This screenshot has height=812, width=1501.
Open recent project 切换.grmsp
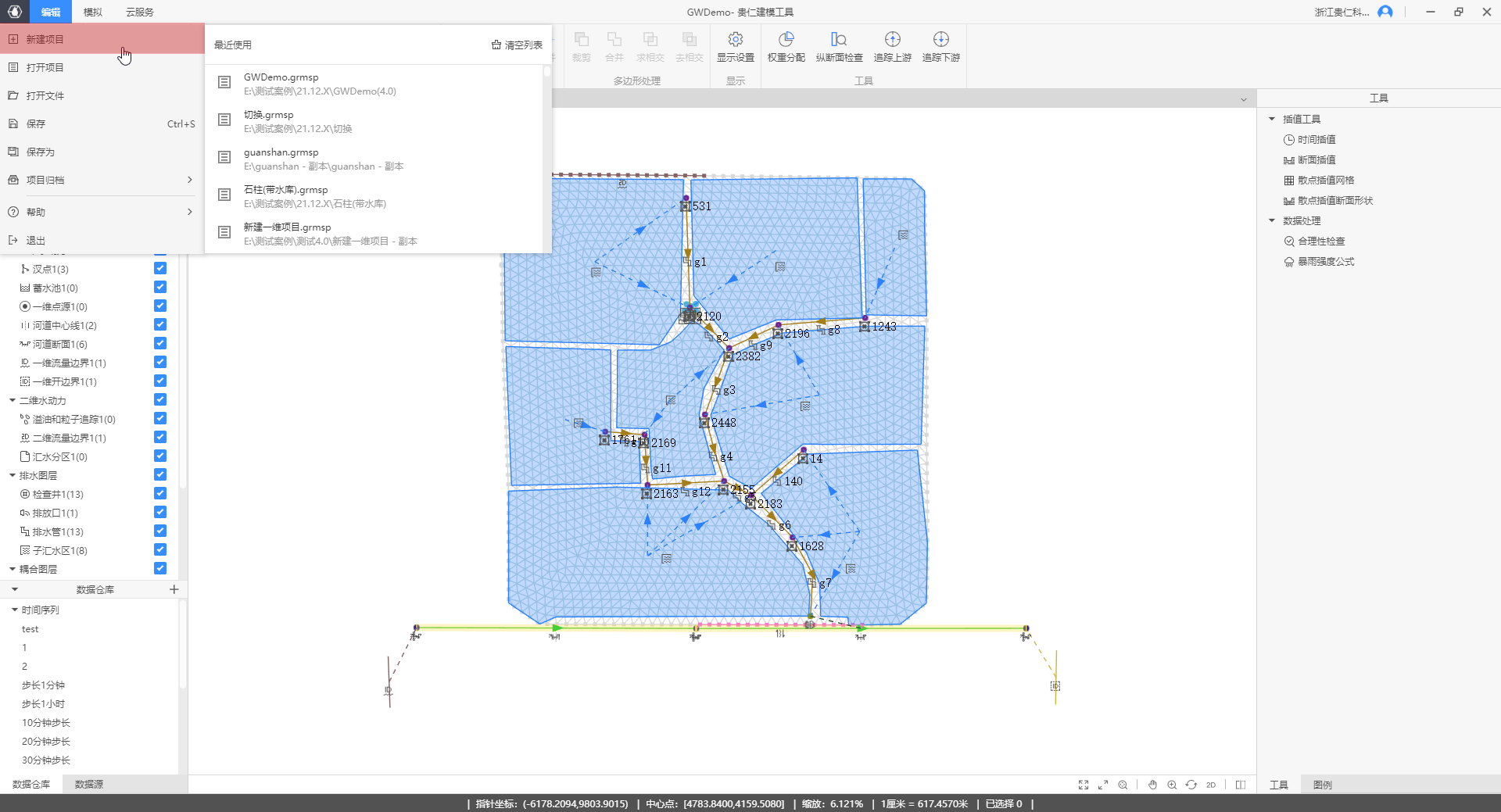click(375, 121)
